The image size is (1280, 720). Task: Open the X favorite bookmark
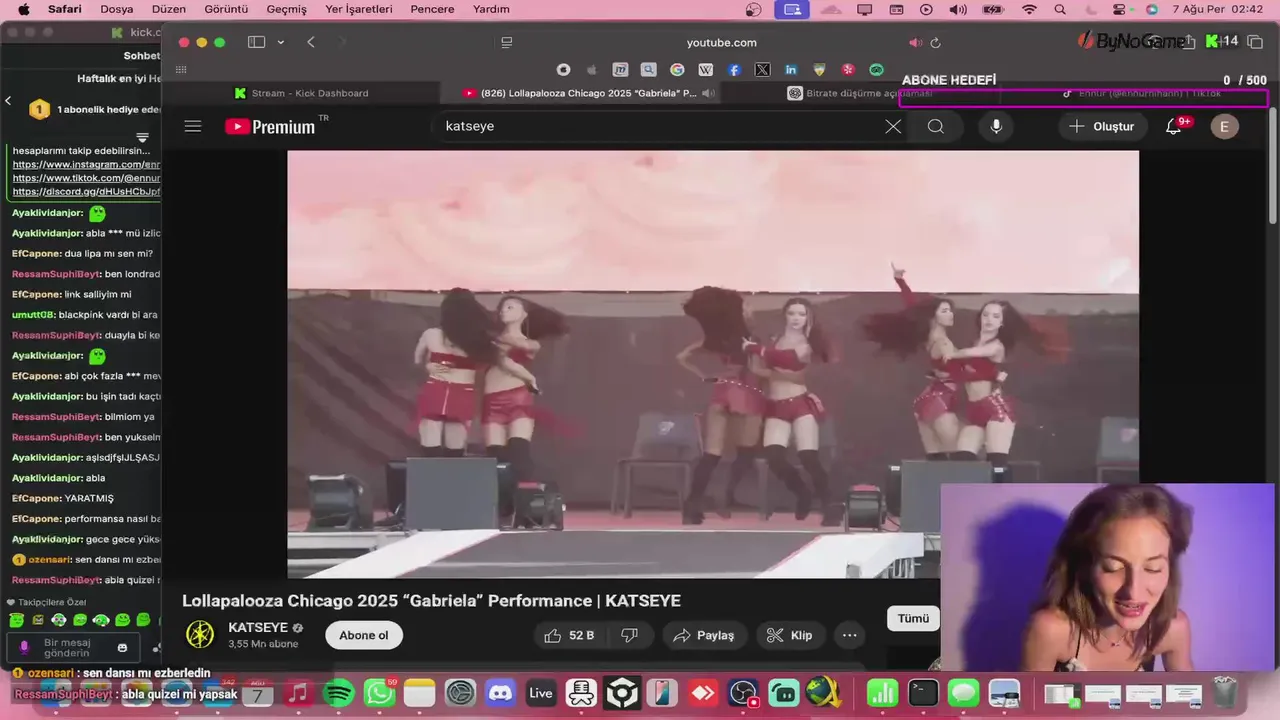tap(763, 70)
